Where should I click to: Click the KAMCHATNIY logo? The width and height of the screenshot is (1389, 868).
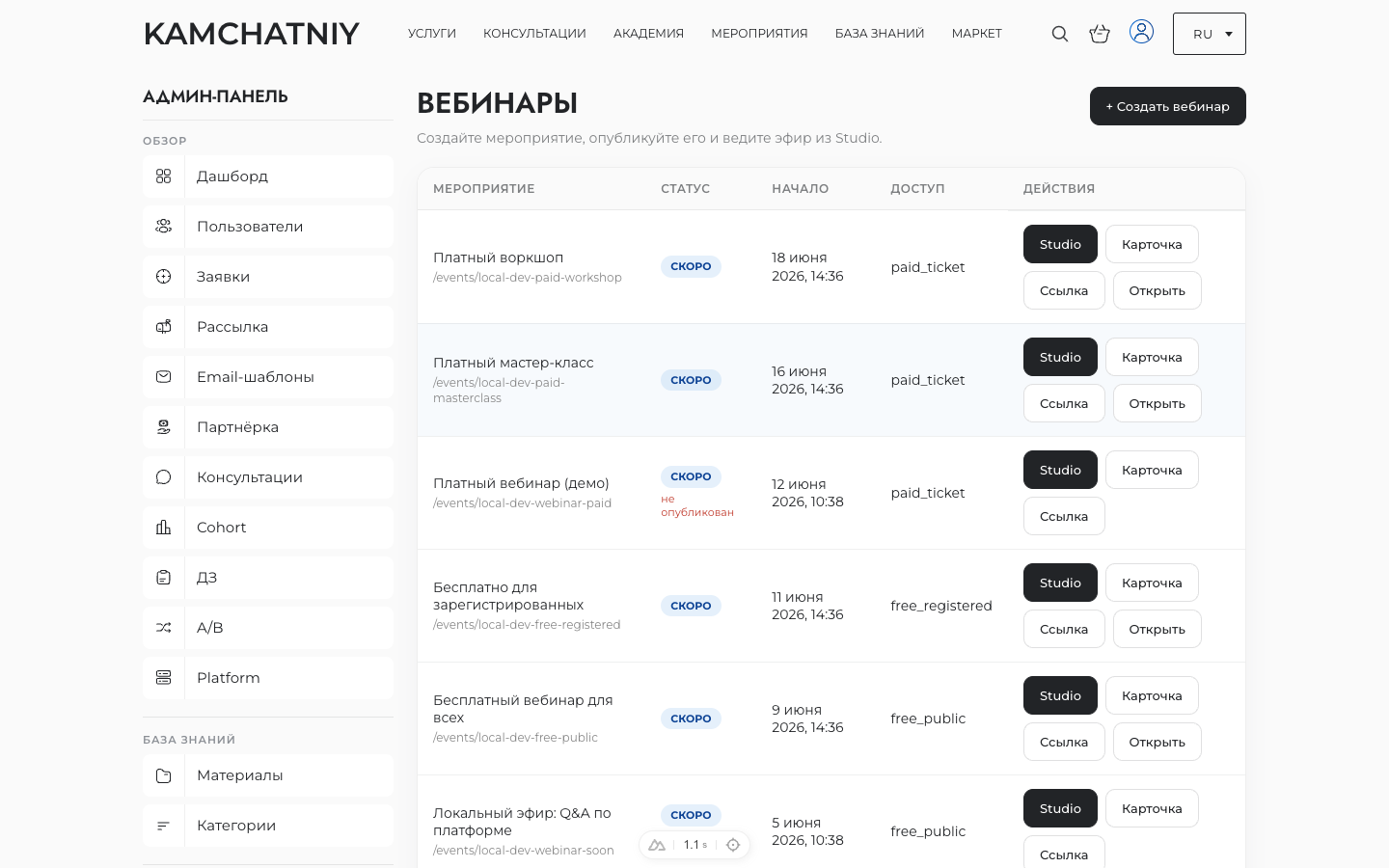point(251,34)
